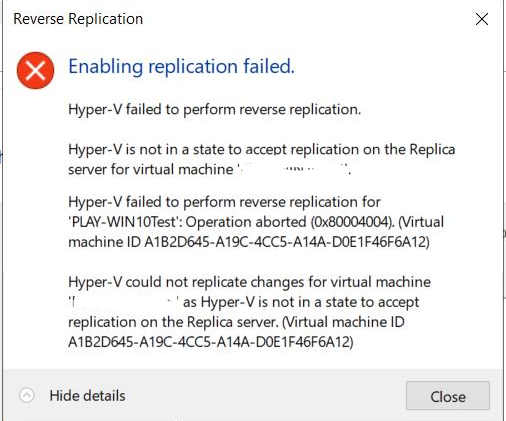Click the sentence starting Hyper-V is not in a state
The width and height of the screenshot is (506, 421).
(262, 159)
